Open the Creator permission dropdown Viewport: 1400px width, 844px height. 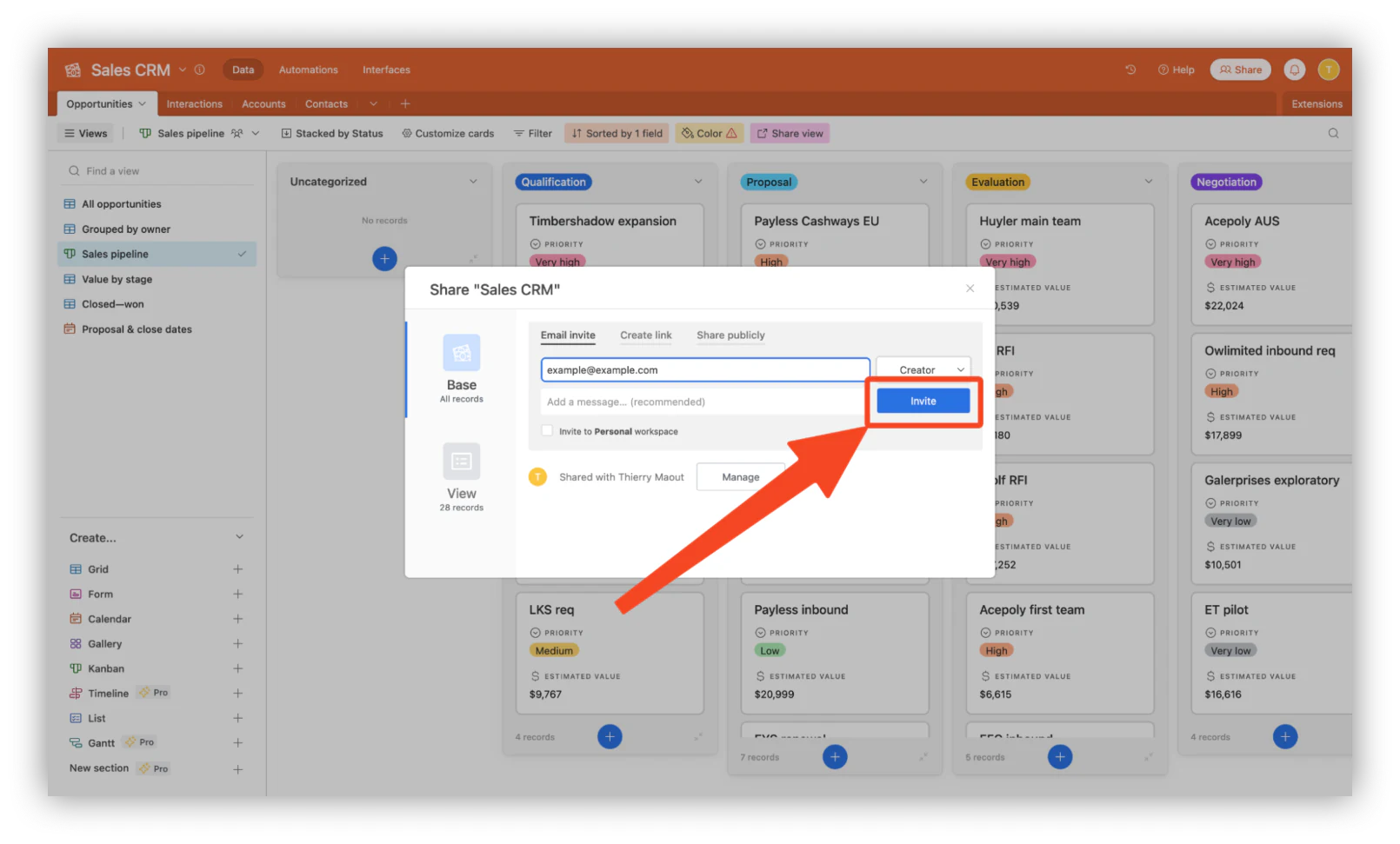coord(923,369)
